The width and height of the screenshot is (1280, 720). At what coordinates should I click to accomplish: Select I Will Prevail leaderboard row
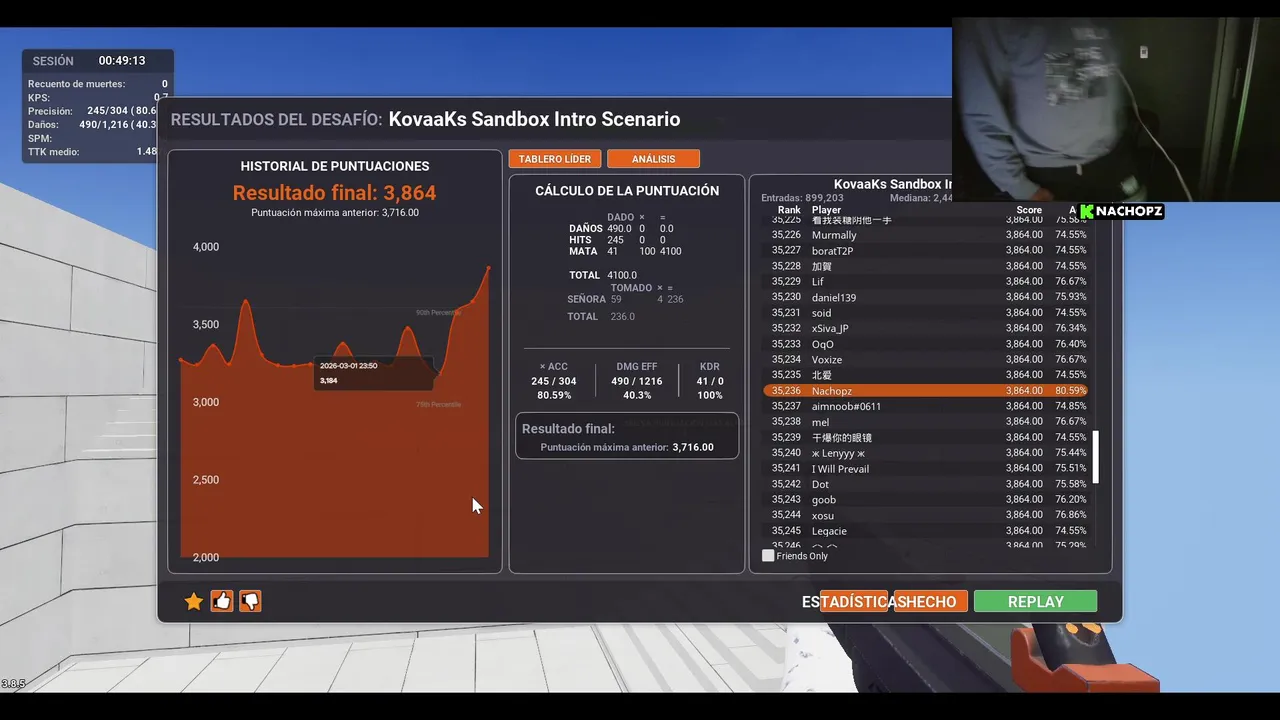[926, 469]
